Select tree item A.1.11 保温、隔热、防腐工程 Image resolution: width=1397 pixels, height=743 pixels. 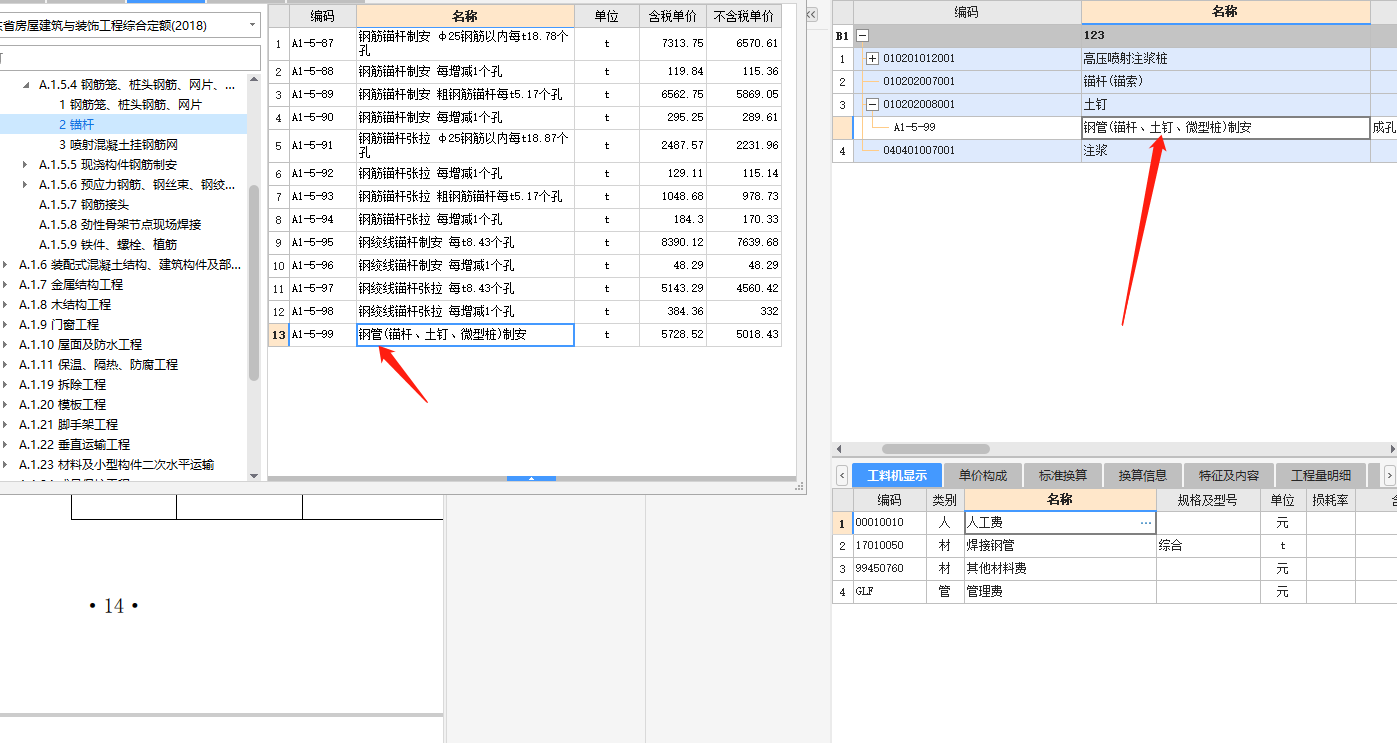coord(98,364)
